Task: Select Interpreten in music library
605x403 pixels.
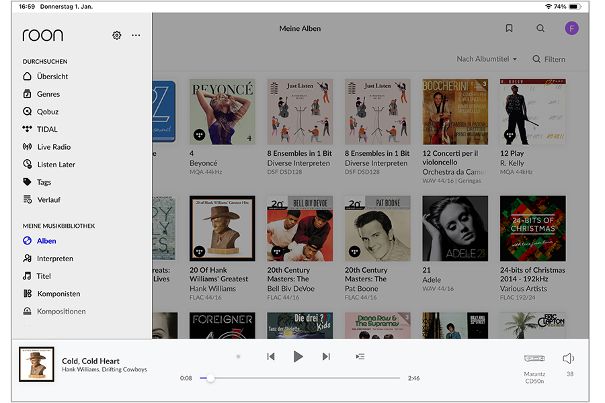Action: pyautogui.click(x=55, y=258)
